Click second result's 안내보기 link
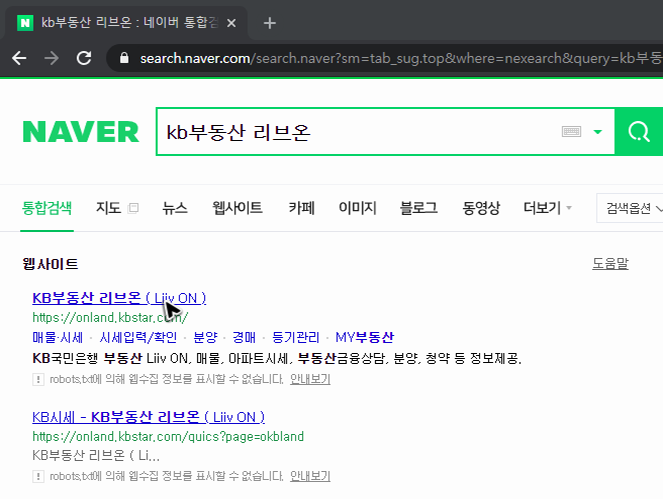This screenshot has width=663, height=499. 310,476
